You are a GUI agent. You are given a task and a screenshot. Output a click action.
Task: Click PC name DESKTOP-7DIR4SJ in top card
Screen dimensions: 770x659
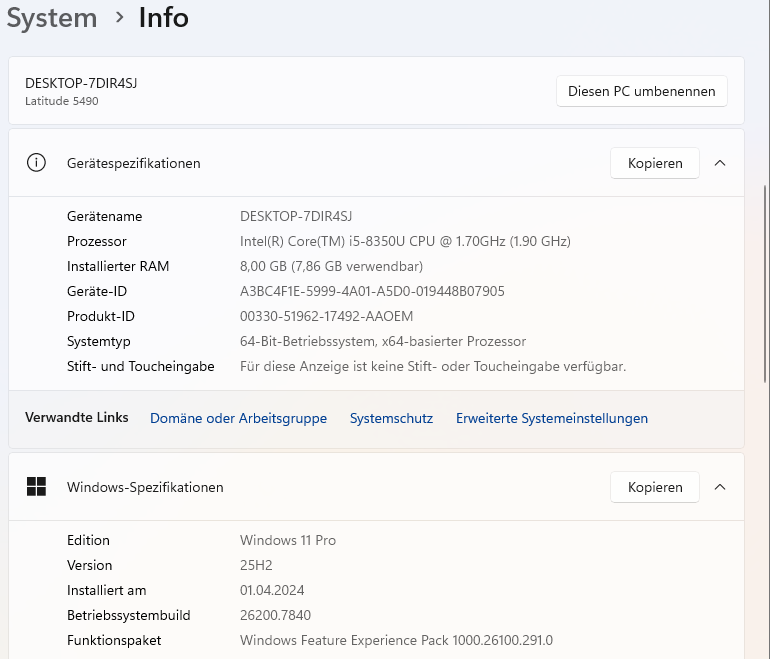81,83
